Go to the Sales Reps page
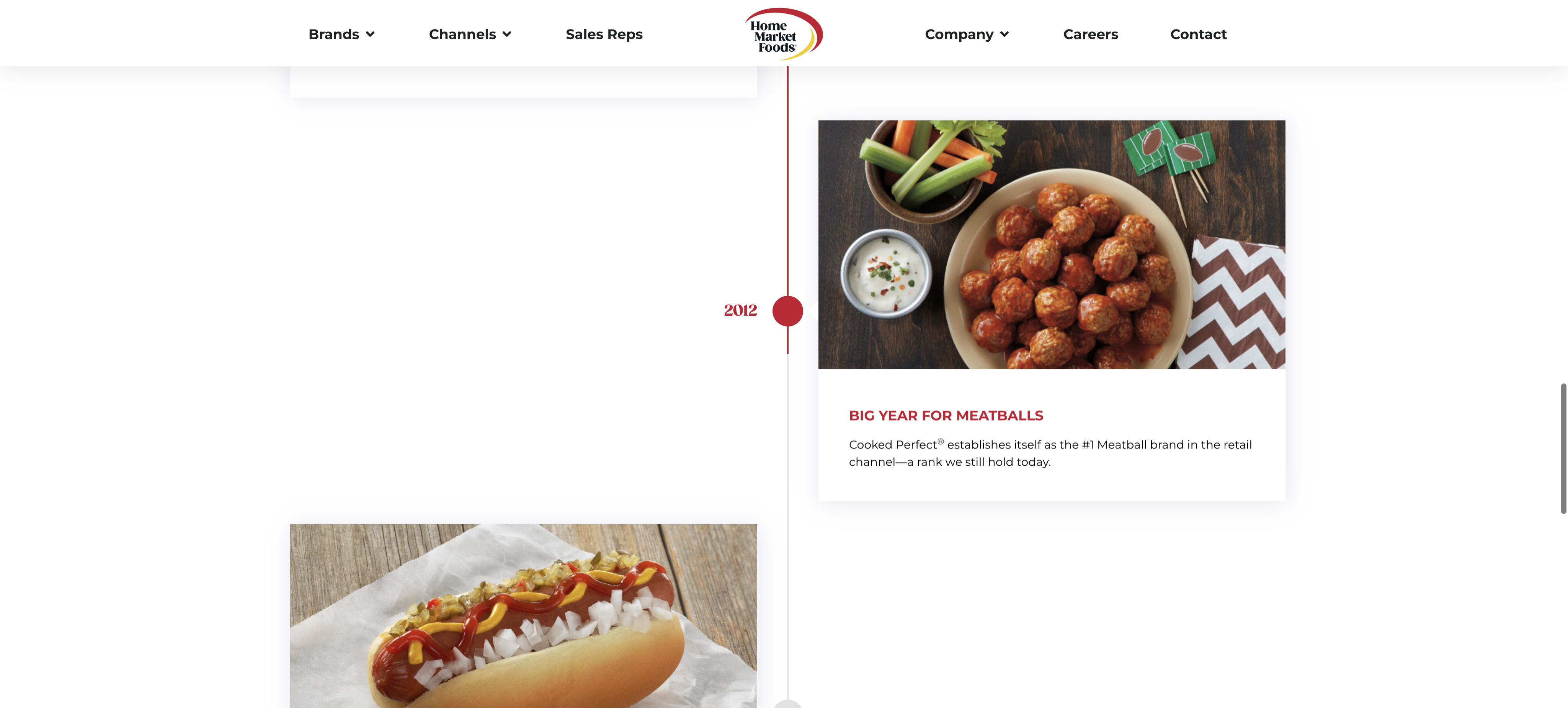Screen dimensions: 1568x708 click(604, 34)
